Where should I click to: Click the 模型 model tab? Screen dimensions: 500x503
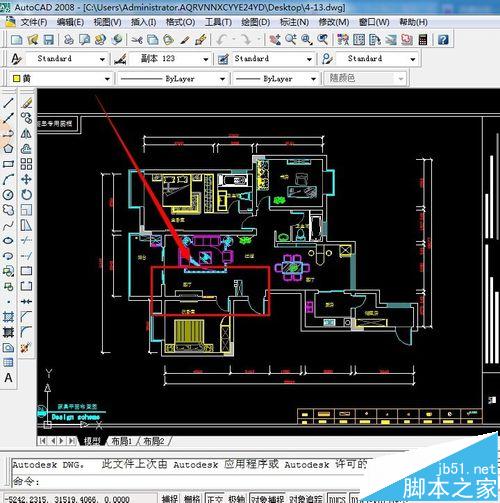(x=92, y=441)
